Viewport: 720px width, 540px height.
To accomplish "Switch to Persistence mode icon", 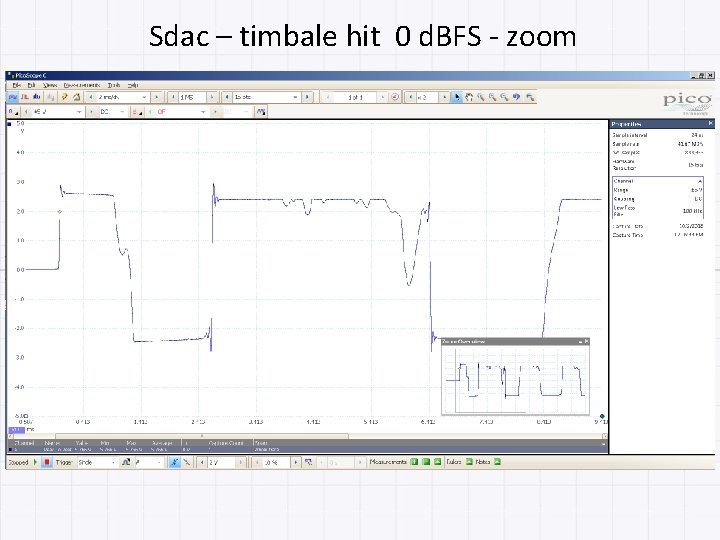I will (x=25, y=97).
